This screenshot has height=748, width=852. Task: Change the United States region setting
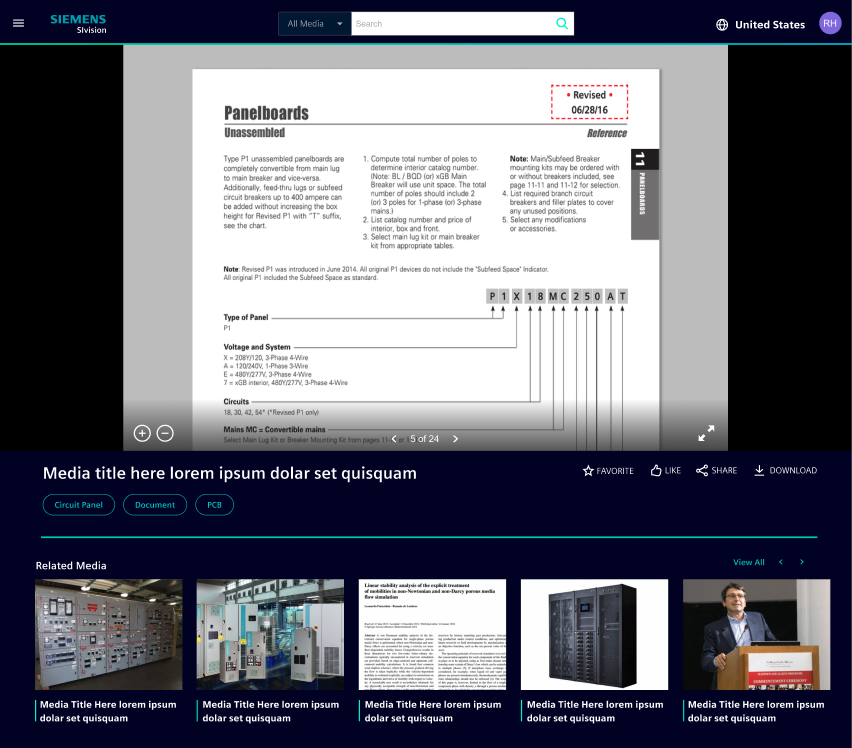(769, 24)
